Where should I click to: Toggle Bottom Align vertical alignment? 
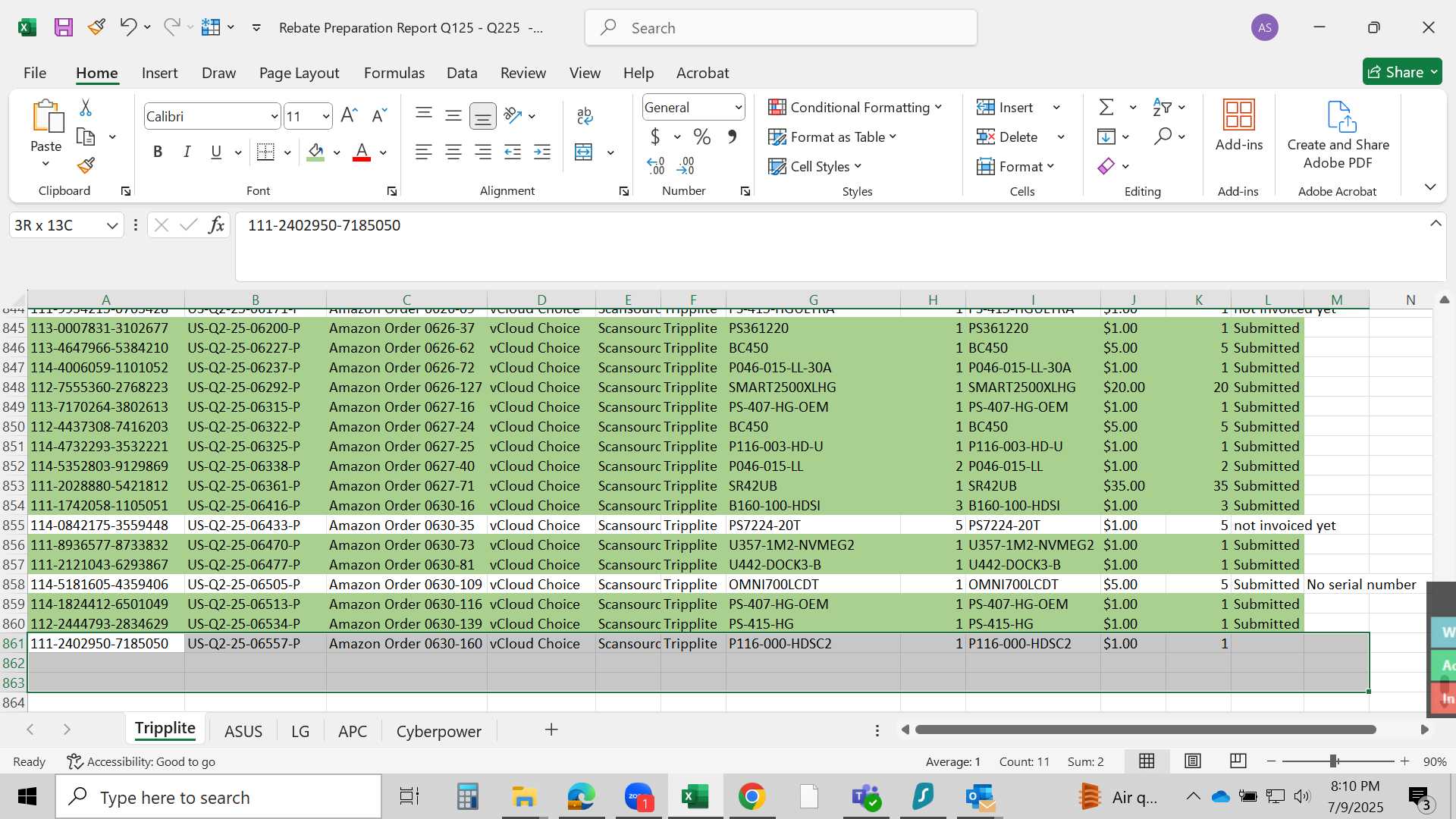click(x=483, y=116)
